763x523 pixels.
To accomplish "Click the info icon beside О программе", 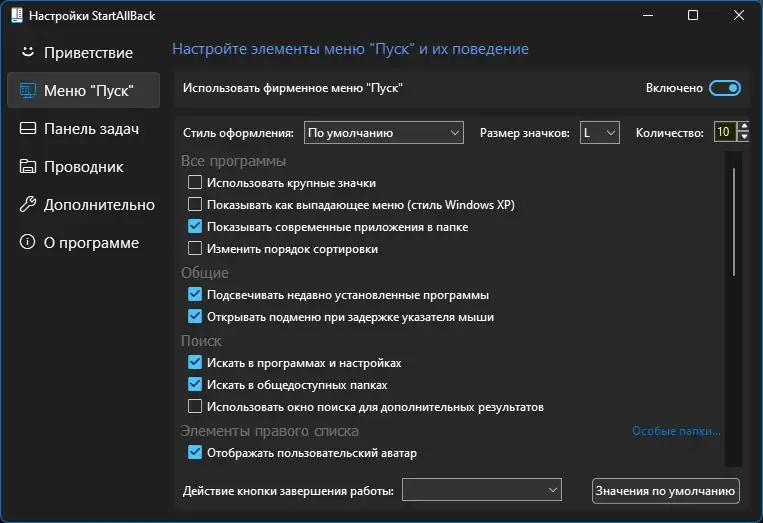I will [x=28, y=242].
